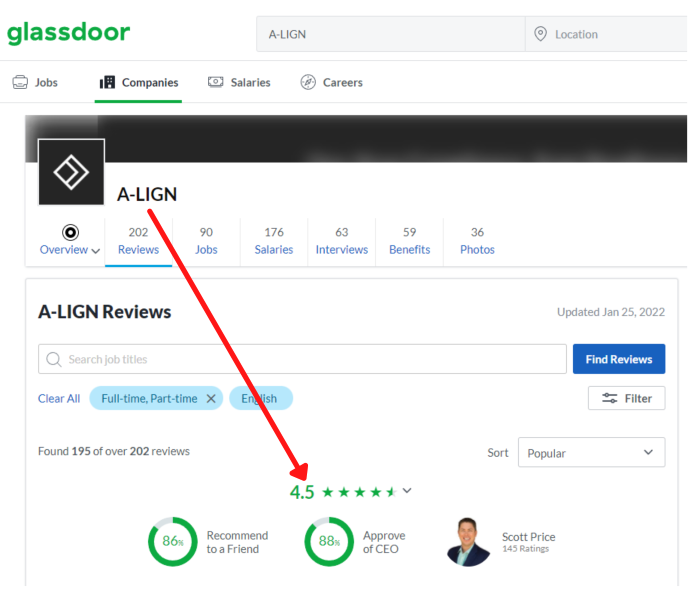The width and height of the screenshot is (700, 596).
Task: Open the 36 Photos tab
Action: tap(477, 241)
